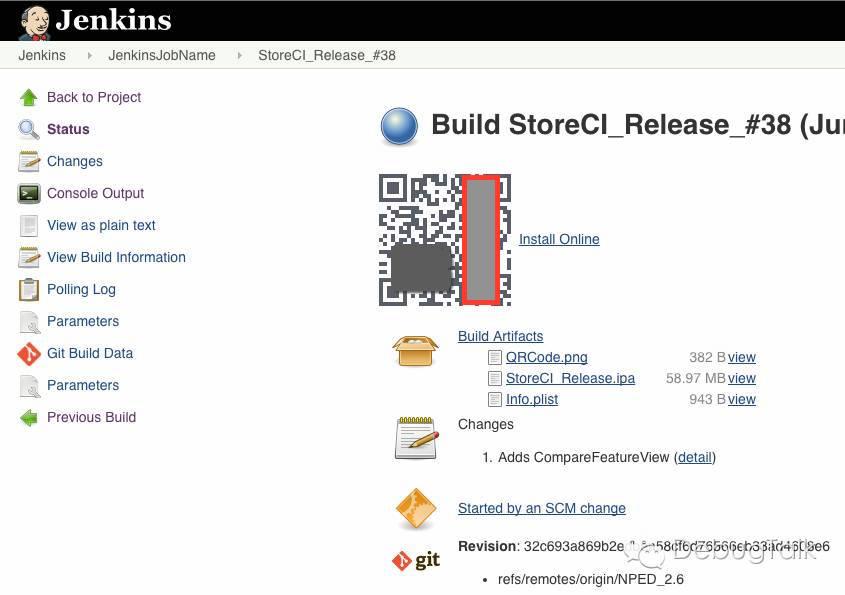
Task: Click Started by an SCM change link
Action: point(541,508)
